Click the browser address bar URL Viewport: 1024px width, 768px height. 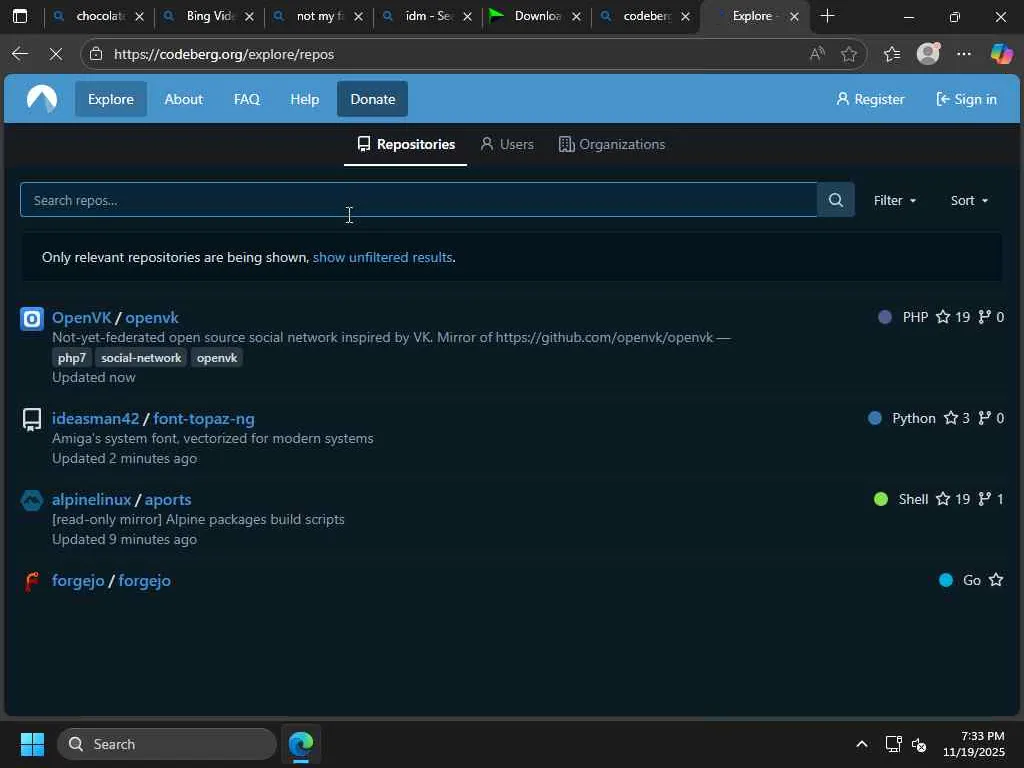tap(224, 54)
